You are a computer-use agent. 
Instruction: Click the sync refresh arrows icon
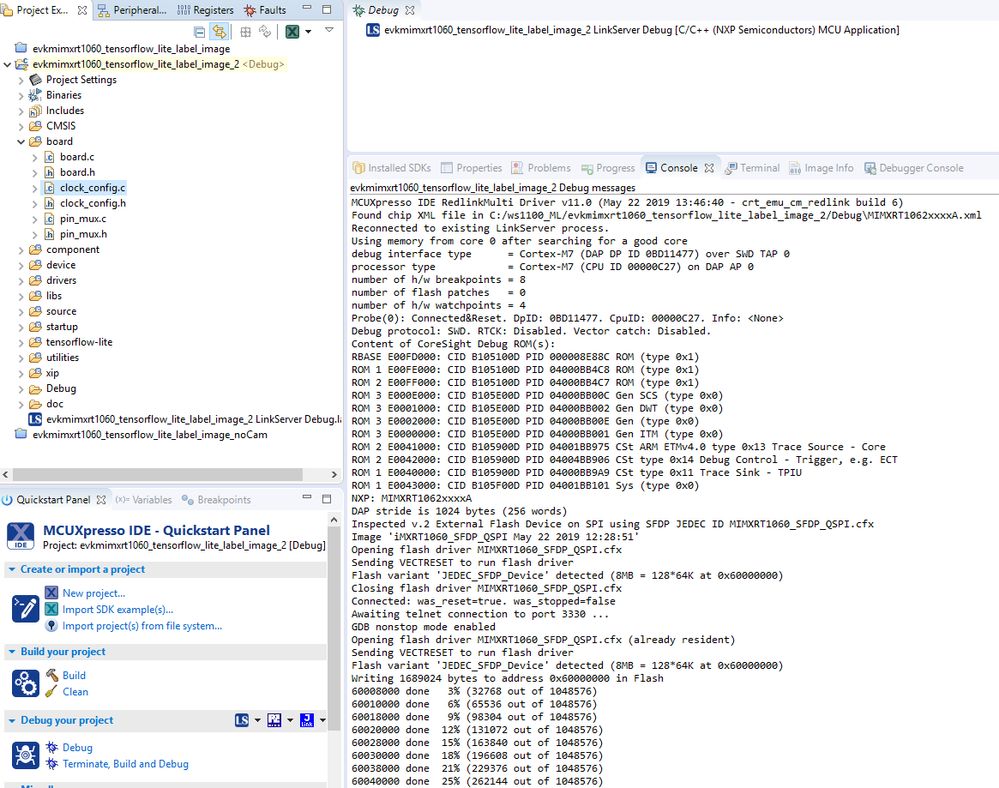click(265, 31)
